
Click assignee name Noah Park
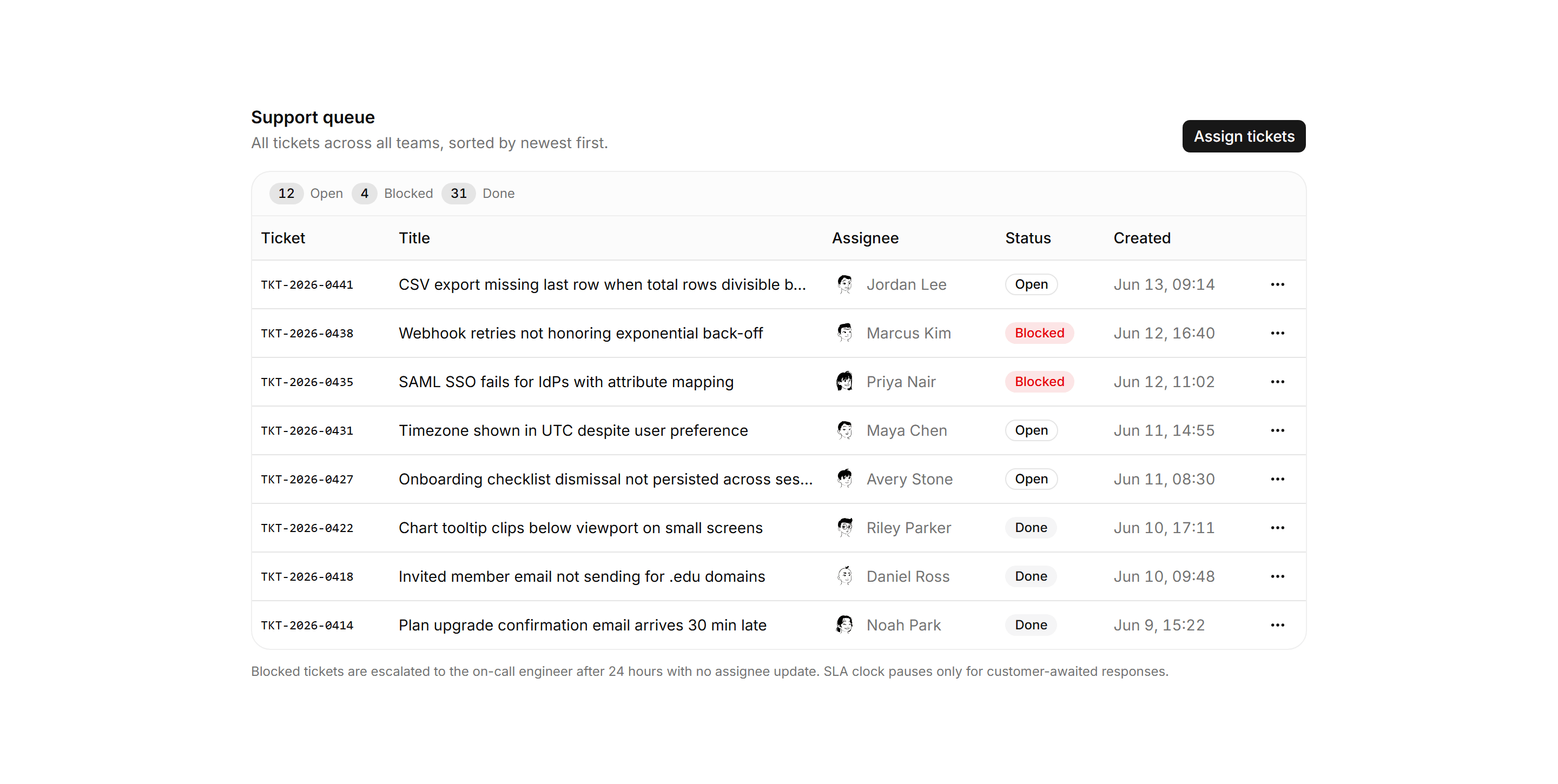(x=903, y=625)
